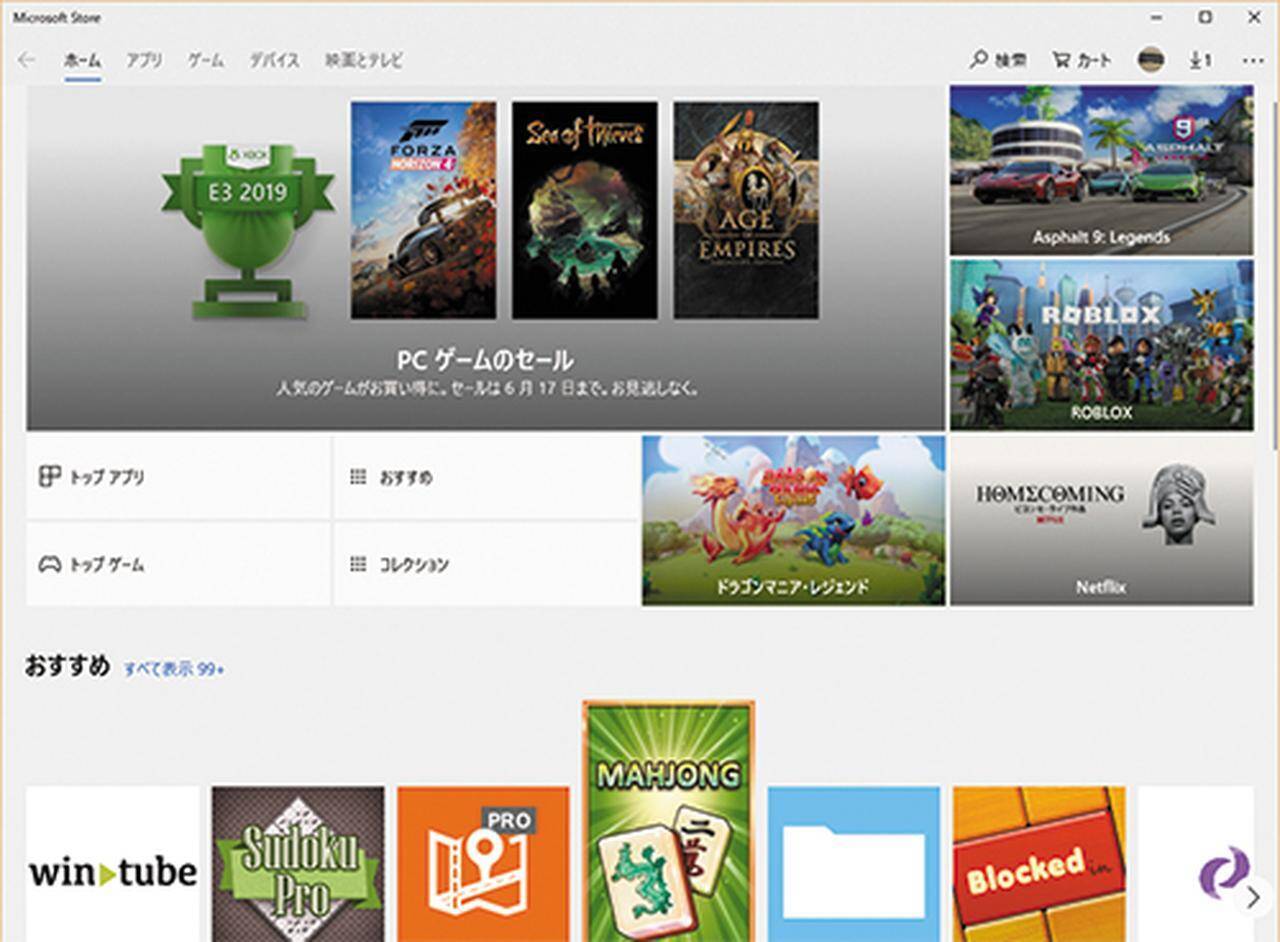The height and width of the screenshot is (942, 1280).
Task: Switch to the ホーム tab
Action: (82, 61)
